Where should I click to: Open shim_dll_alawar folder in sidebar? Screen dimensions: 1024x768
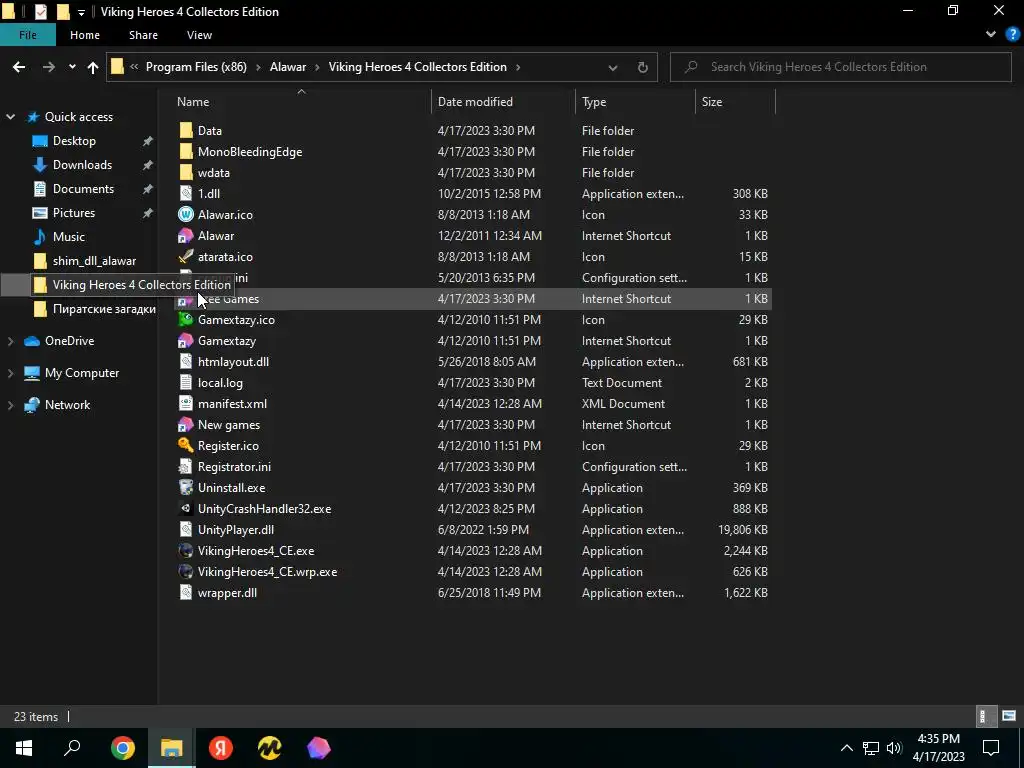tap(94, 261)
